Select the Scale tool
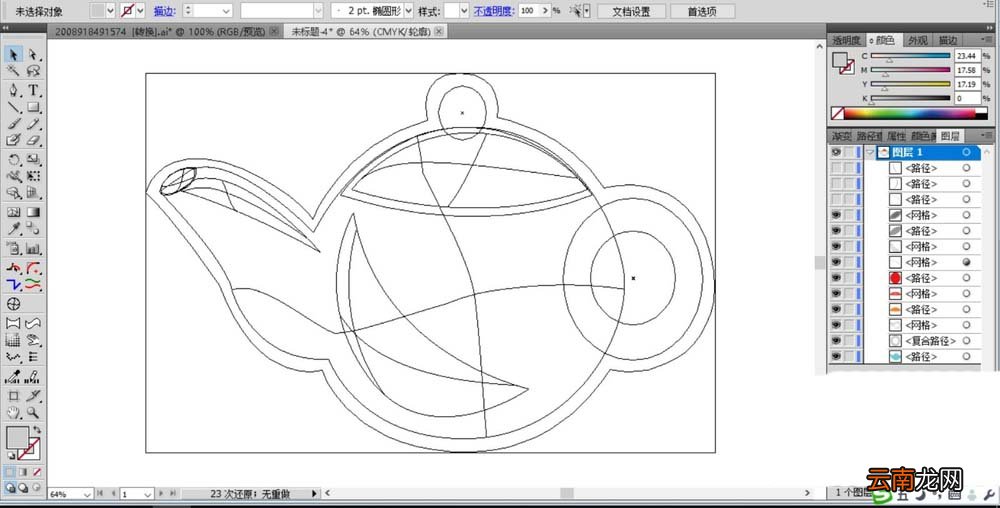This screenshot has height=508, width=1000. pyautogui.click(x=33, y=159)
